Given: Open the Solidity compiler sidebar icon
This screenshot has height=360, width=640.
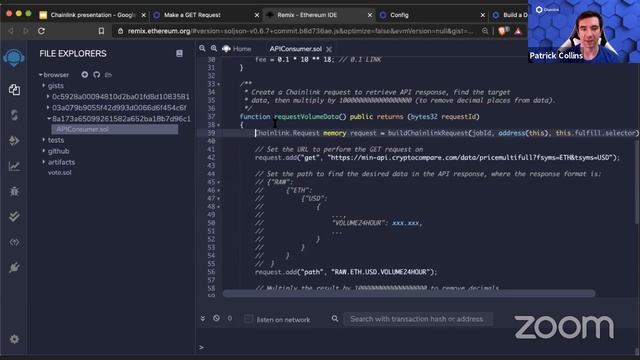Looking at the screenshot, I should 14,115.
